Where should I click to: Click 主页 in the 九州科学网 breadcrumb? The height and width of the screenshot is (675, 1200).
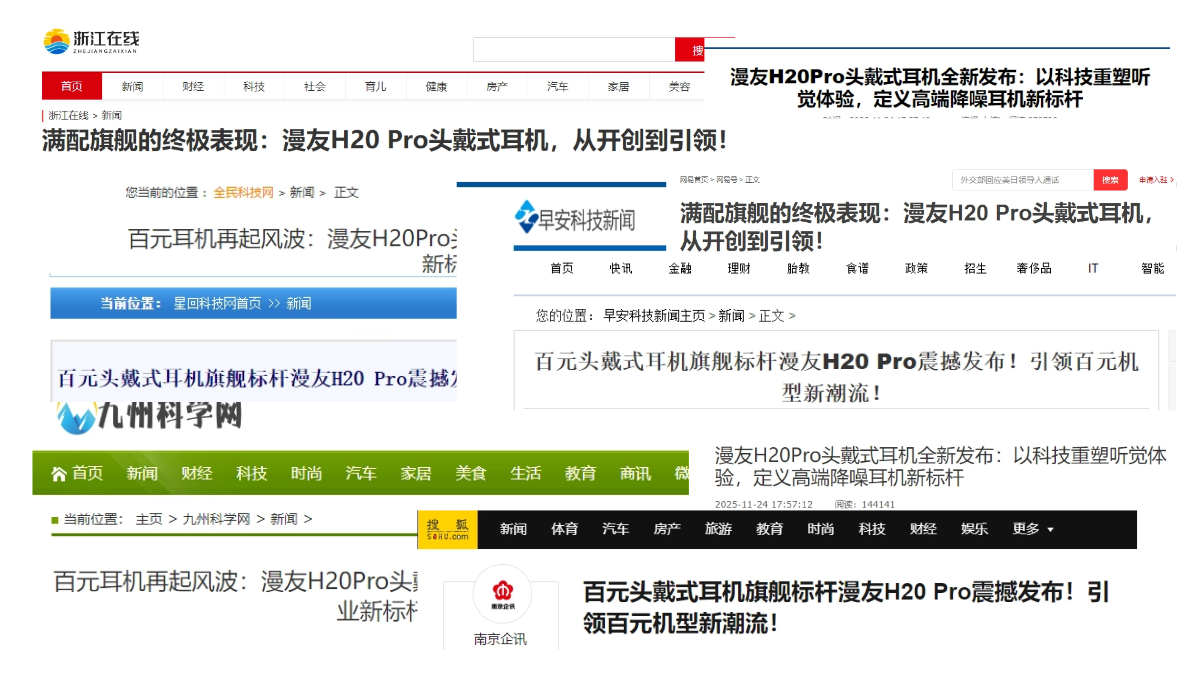point(149,519)
